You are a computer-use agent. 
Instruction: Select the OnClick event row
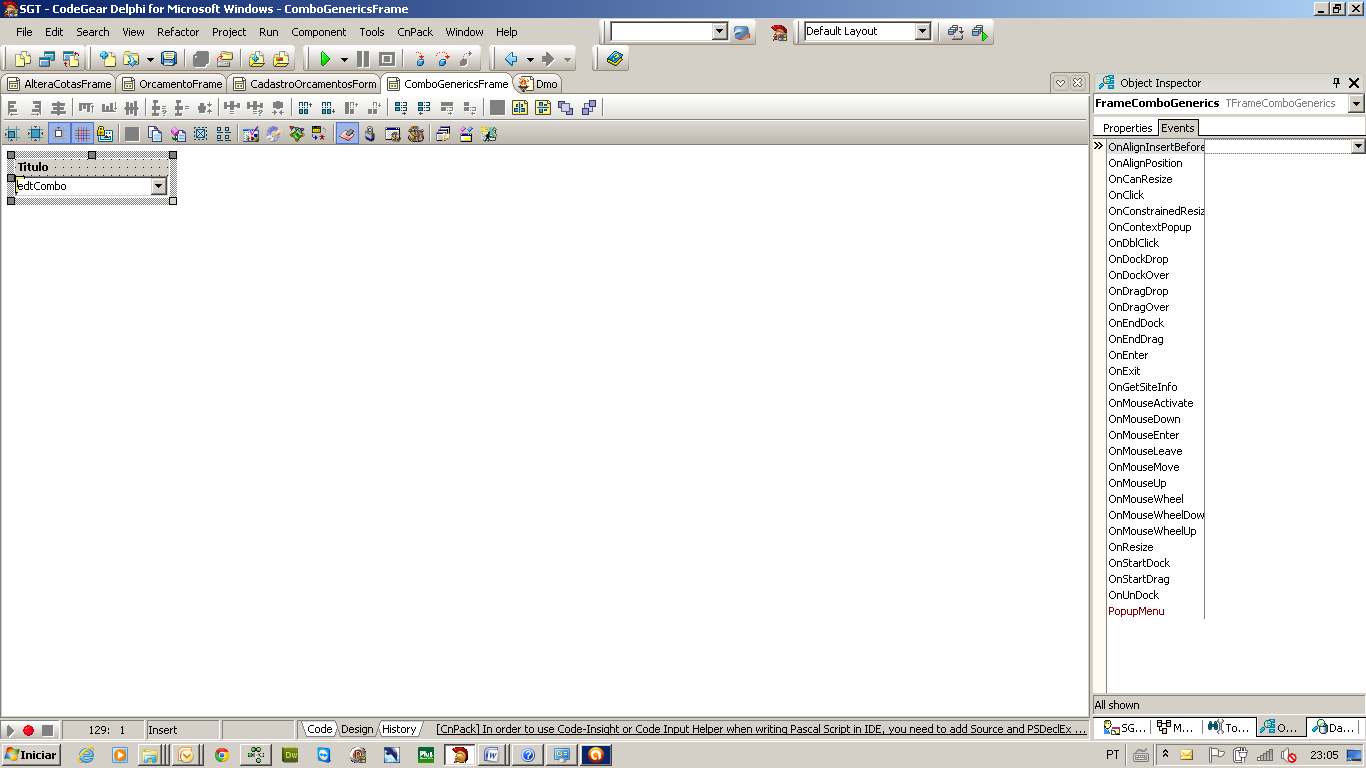(x=1126, y=195)
